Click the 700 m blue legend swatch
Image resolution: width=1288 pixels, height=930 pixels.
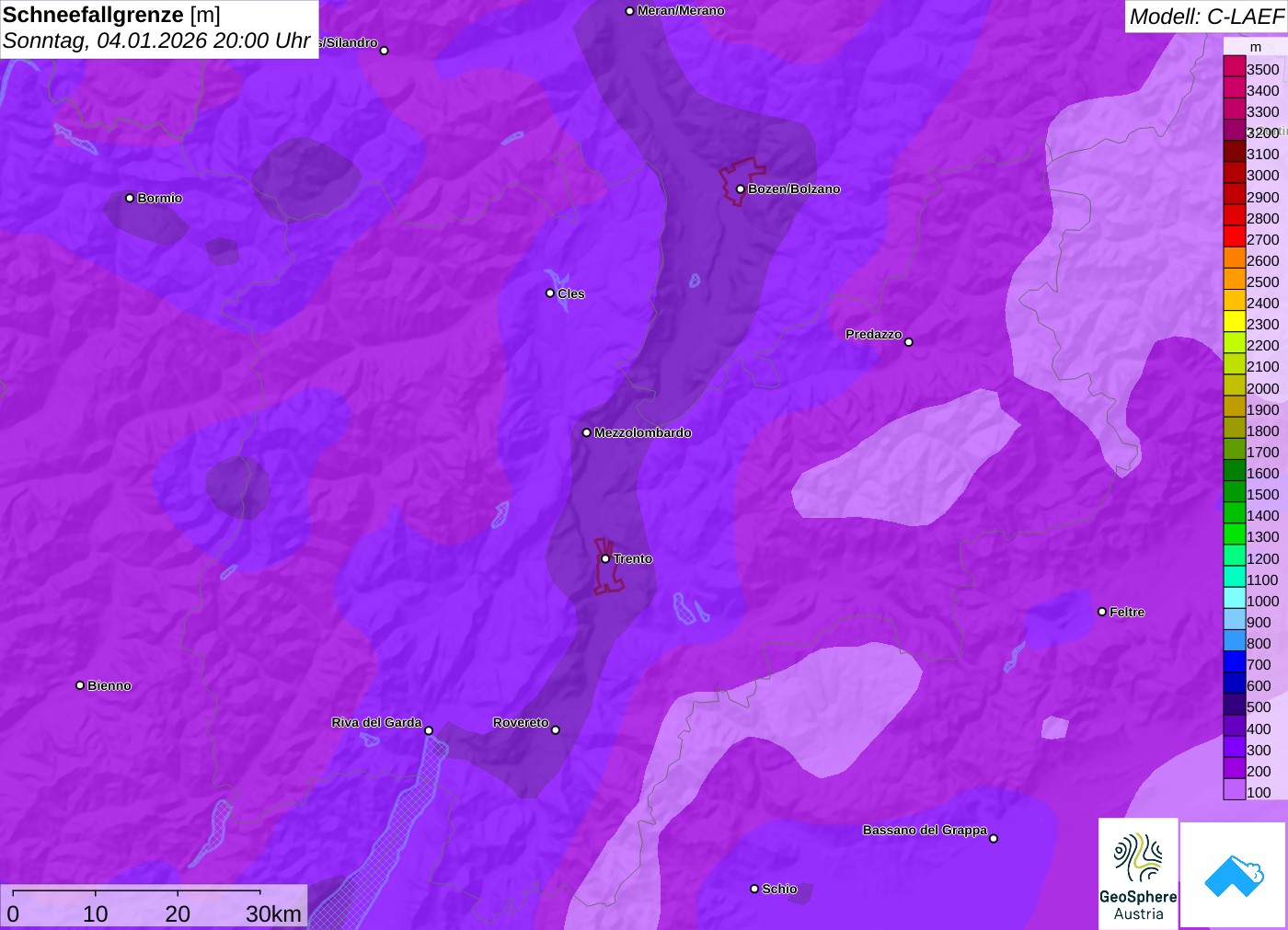[1234, 661]
